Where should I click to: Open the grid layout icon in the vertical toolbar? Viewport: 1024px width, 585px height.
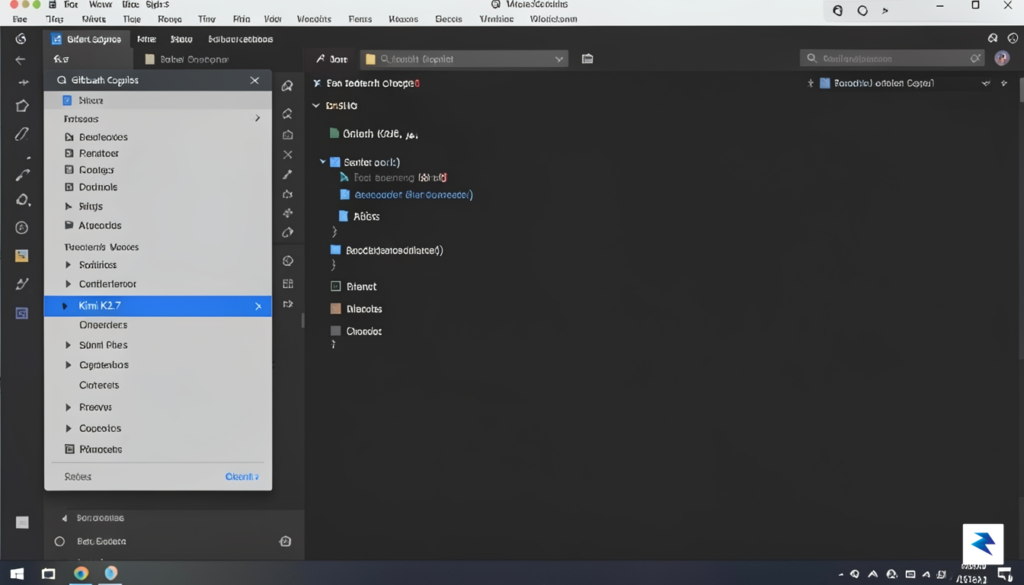[287, 283]
